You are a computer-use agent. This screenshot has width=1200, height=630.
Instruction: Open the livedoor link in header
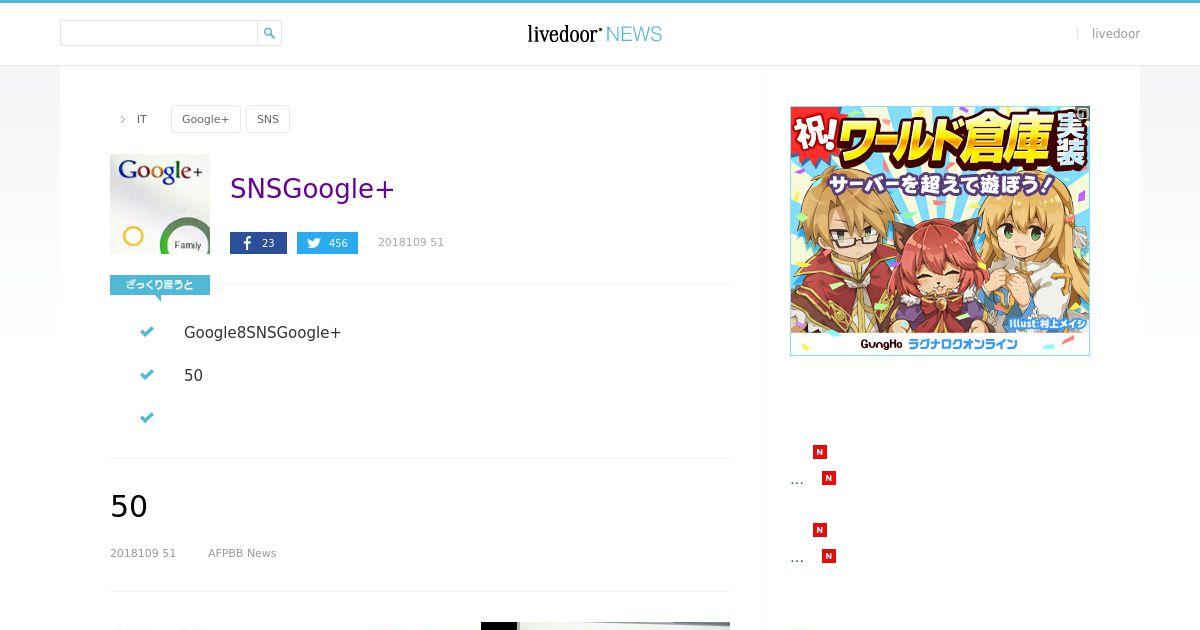click(1116, 34)
